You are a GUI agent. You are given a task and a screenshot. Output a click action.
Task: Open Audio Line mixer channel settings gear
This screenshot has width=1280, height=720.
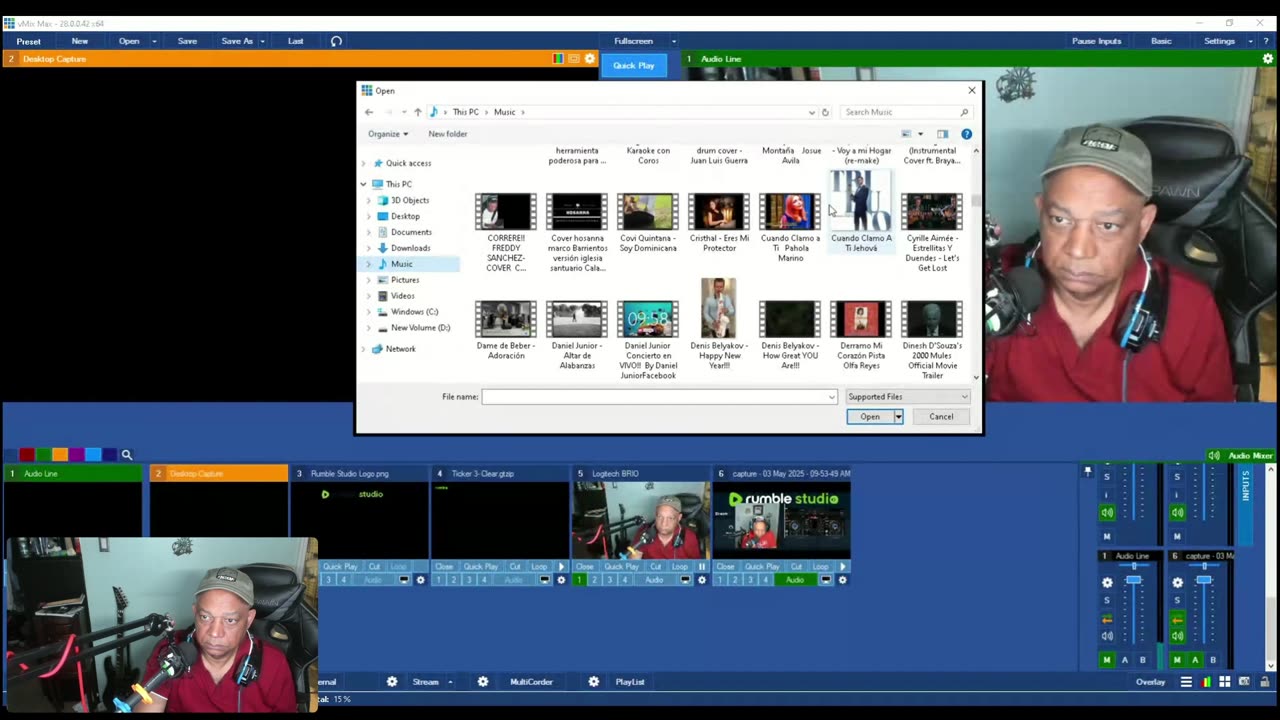tap(1107, 582)
